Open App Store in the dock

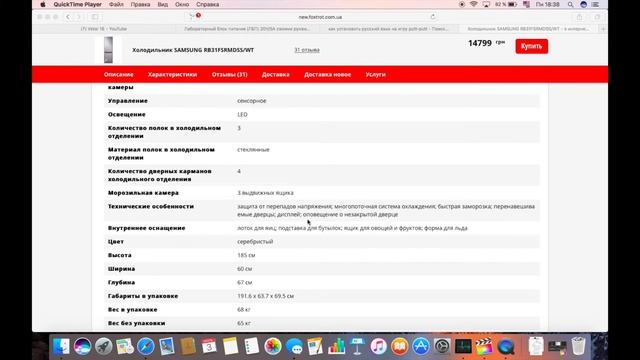(421, 347)
